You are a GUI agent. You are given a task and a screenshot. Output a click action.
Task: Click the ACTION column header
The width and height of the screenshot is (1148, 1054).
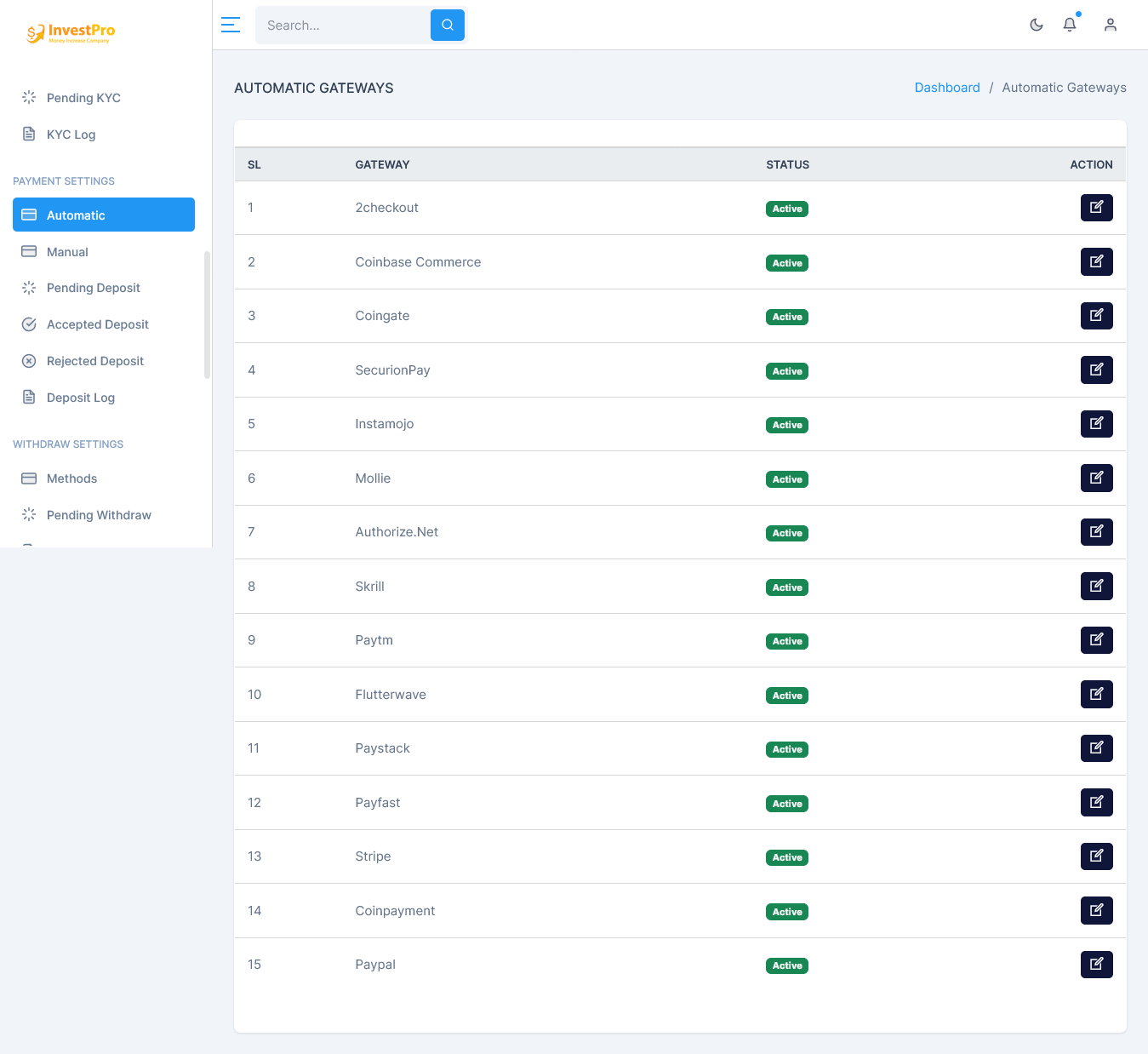click(1091, 165)
